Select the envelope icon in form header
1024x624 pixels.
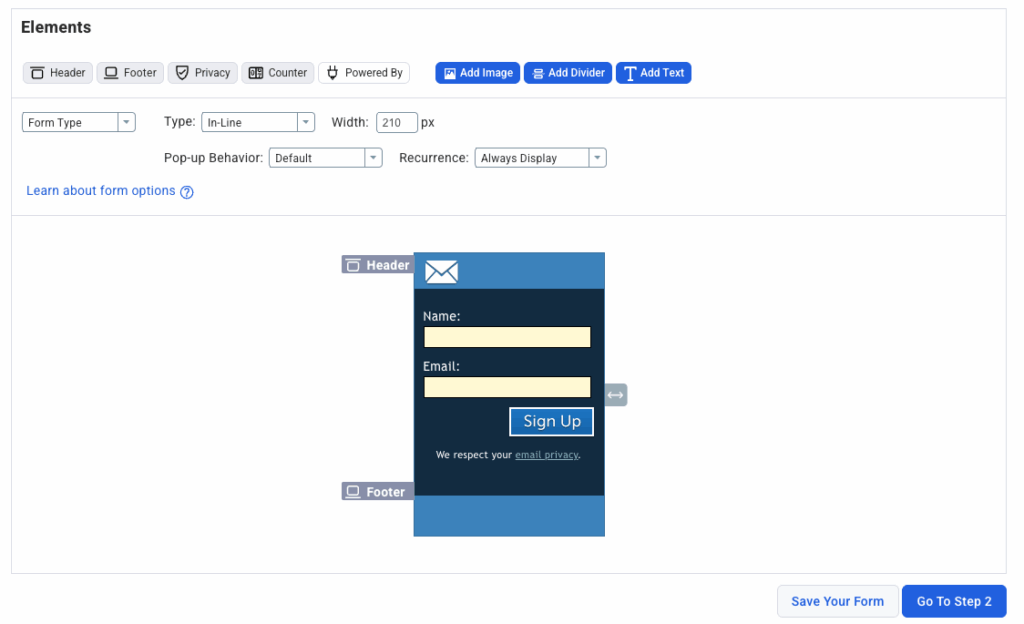tap(441, 271)
